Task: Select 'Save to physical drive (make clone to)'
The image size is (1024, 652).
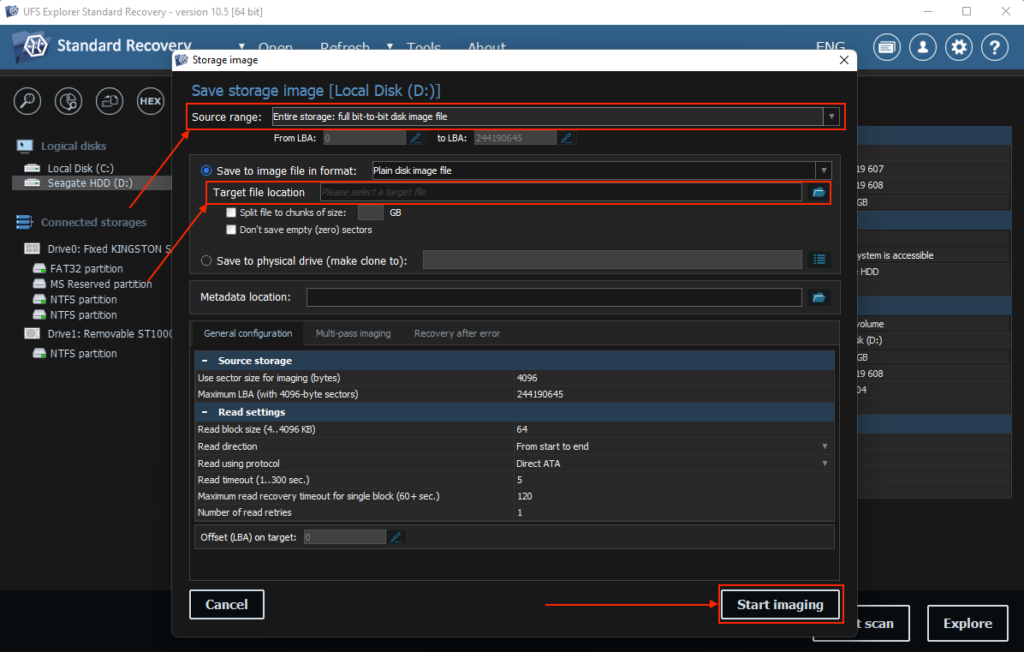Action: pyautogui.click(x=207, y=260)
